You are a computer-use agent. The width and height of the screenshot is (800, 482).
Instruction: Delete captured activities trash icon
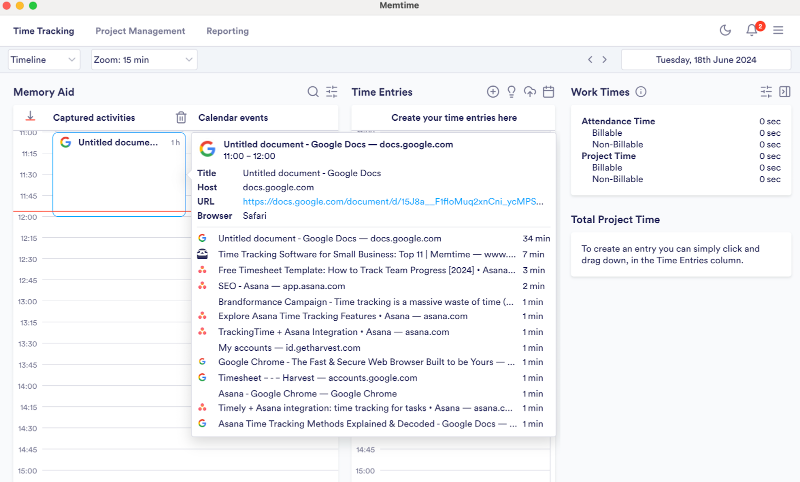(181, 117)
